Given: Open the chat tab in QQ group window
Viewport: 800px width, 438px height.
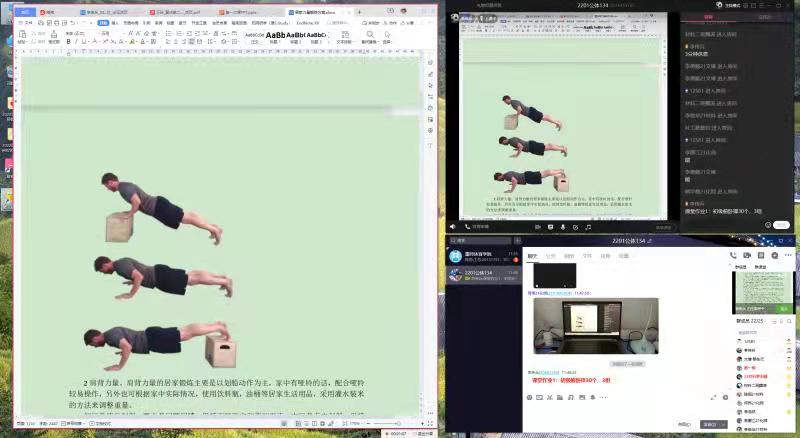Looking at the screenshot, I should click(532, 256).
